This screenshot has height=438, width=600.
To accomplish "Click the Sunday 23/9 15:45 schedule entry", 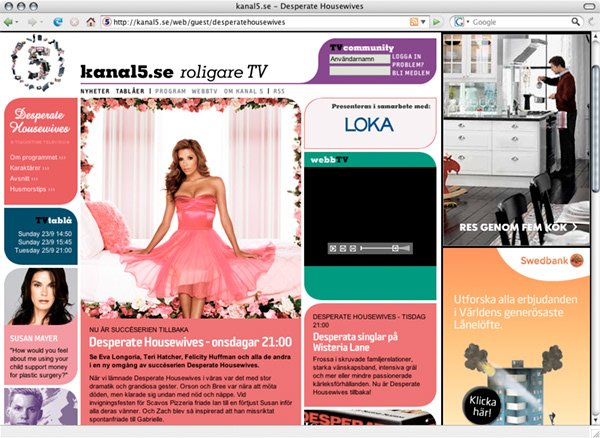I will [x=45, y=242].
